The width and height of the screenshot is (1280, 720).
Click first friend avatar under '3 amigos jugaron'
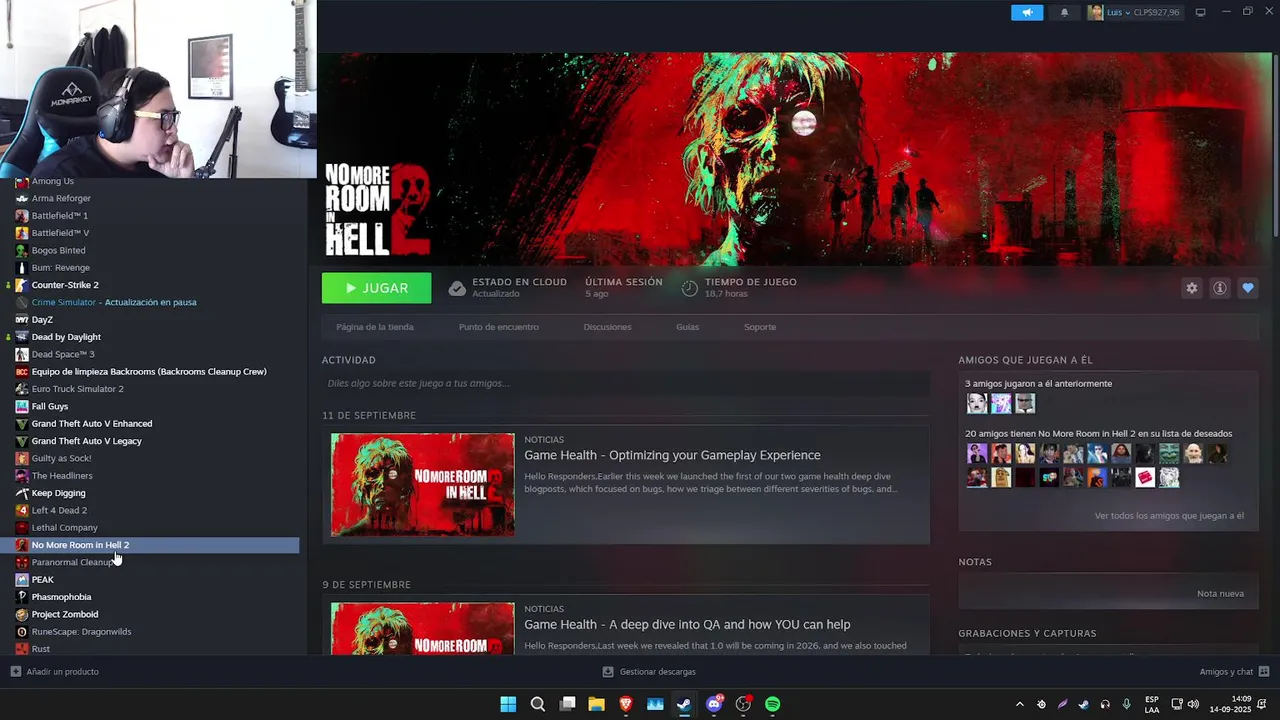tap(977, 403)
